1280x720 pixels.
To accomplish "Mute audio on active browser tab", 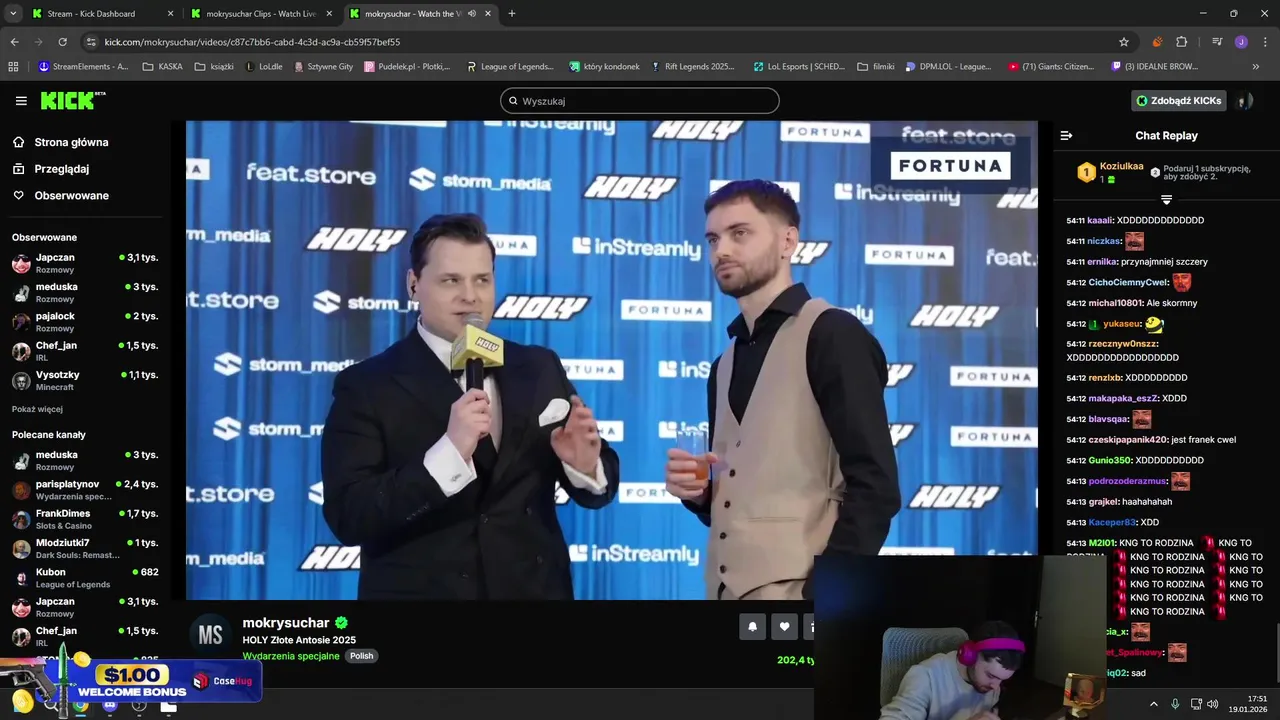I will (471, 14).
